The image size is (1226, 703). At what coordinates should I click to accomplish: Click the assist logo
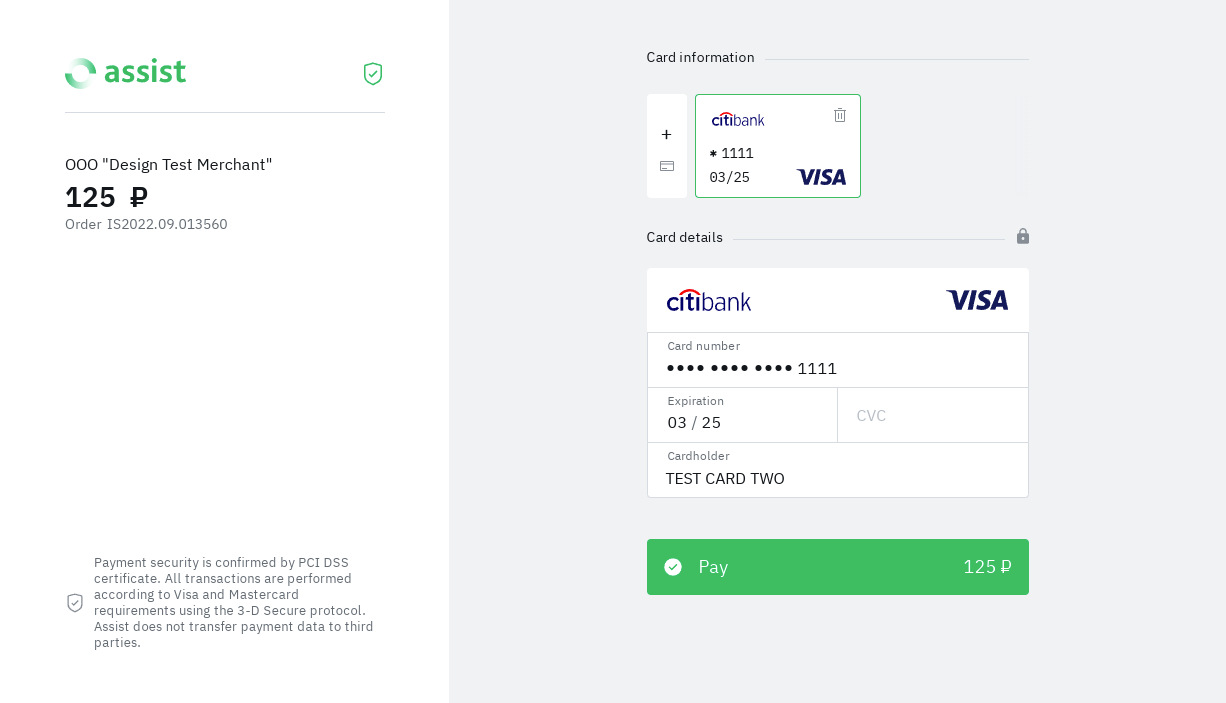(x=126, y=73)
